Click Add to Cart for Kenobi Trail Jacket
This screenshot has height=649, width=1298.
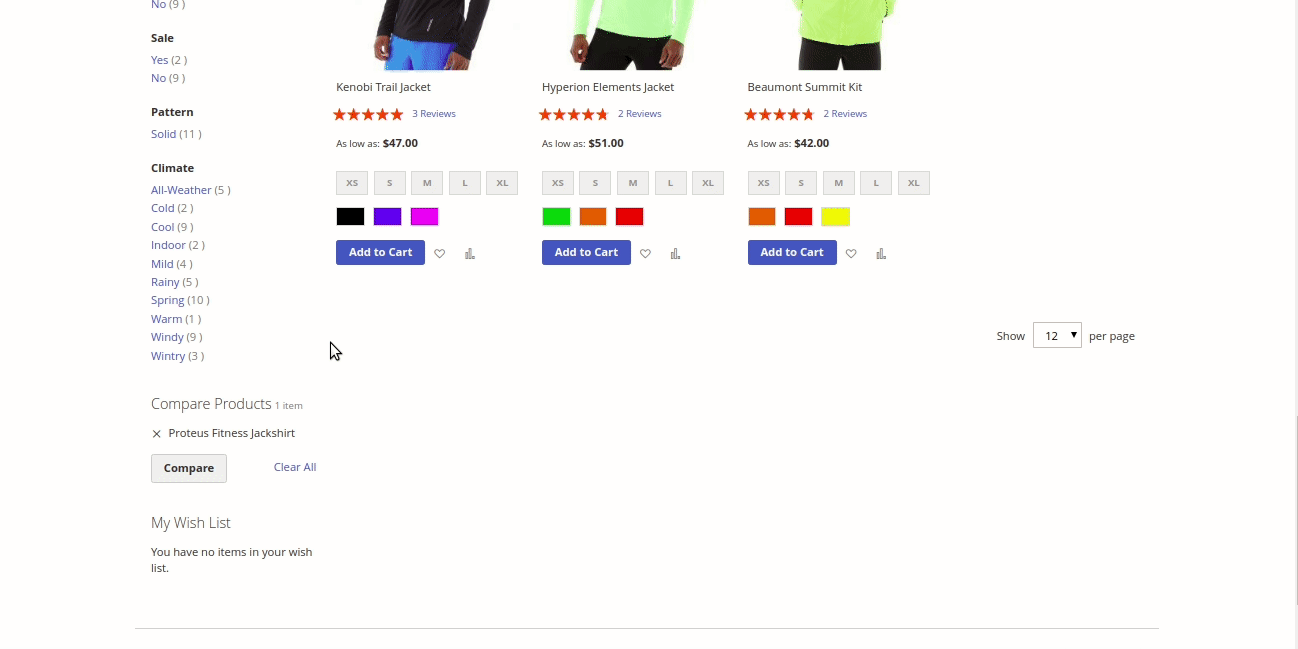pyautogui.click(x=380, y=252)
